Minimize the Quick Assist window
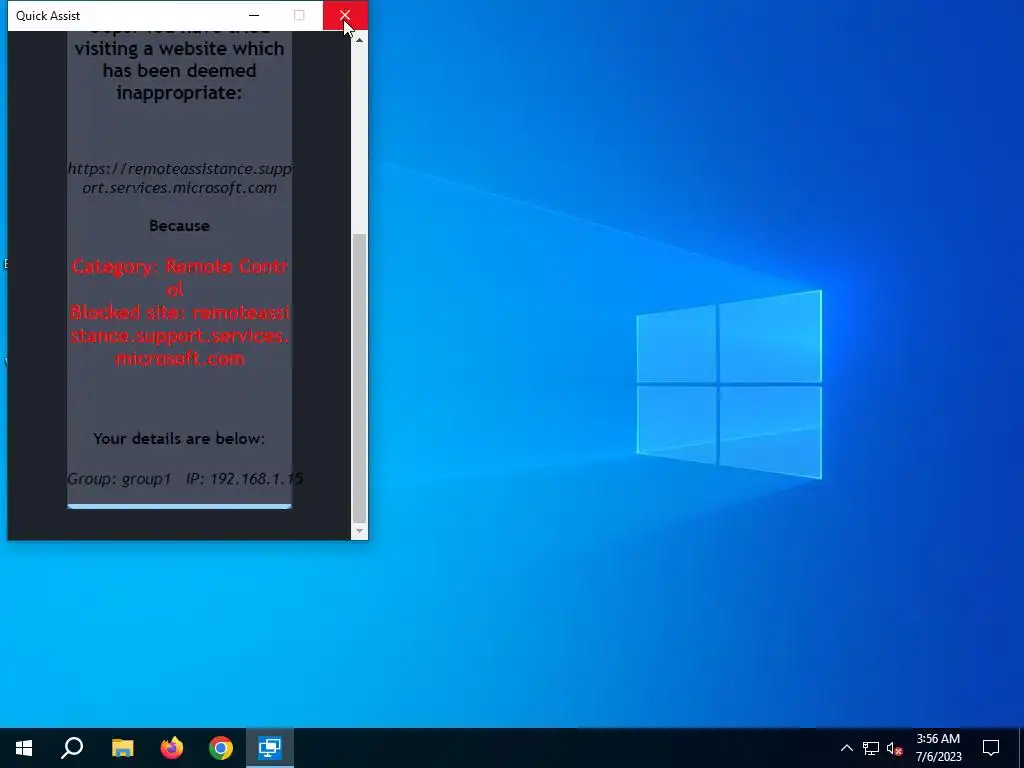 click(254, 15)
